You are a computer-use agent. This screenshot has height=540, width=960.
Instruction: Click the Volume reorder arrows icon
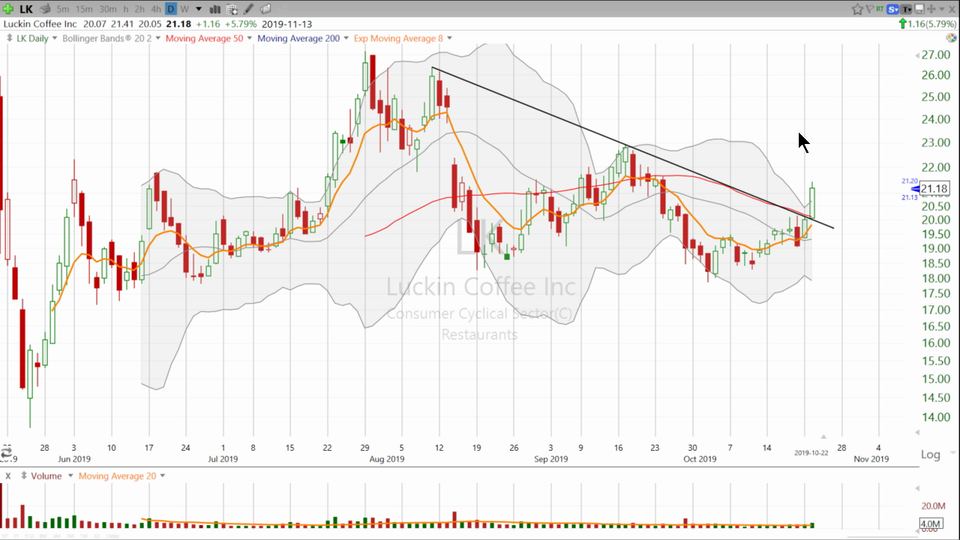coord(23,476)
